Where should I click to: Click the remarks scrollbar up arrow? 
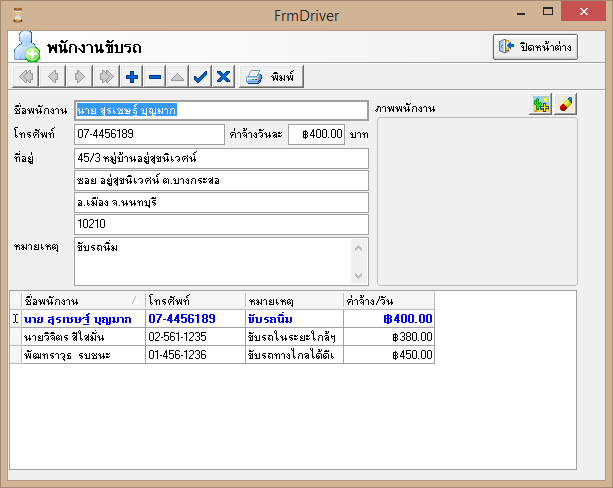(358, 248)
